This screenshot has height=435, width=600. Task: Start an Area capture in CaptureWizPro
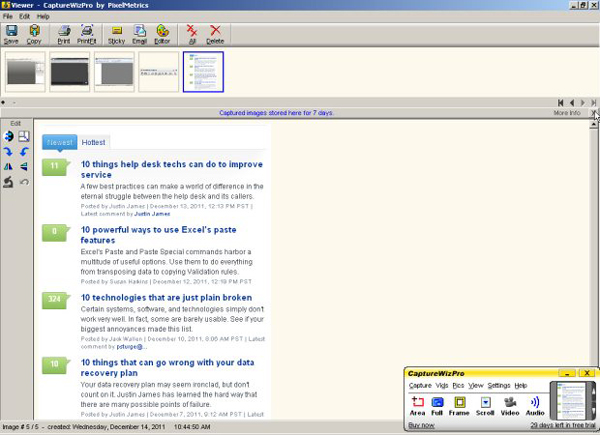[418, 406]
